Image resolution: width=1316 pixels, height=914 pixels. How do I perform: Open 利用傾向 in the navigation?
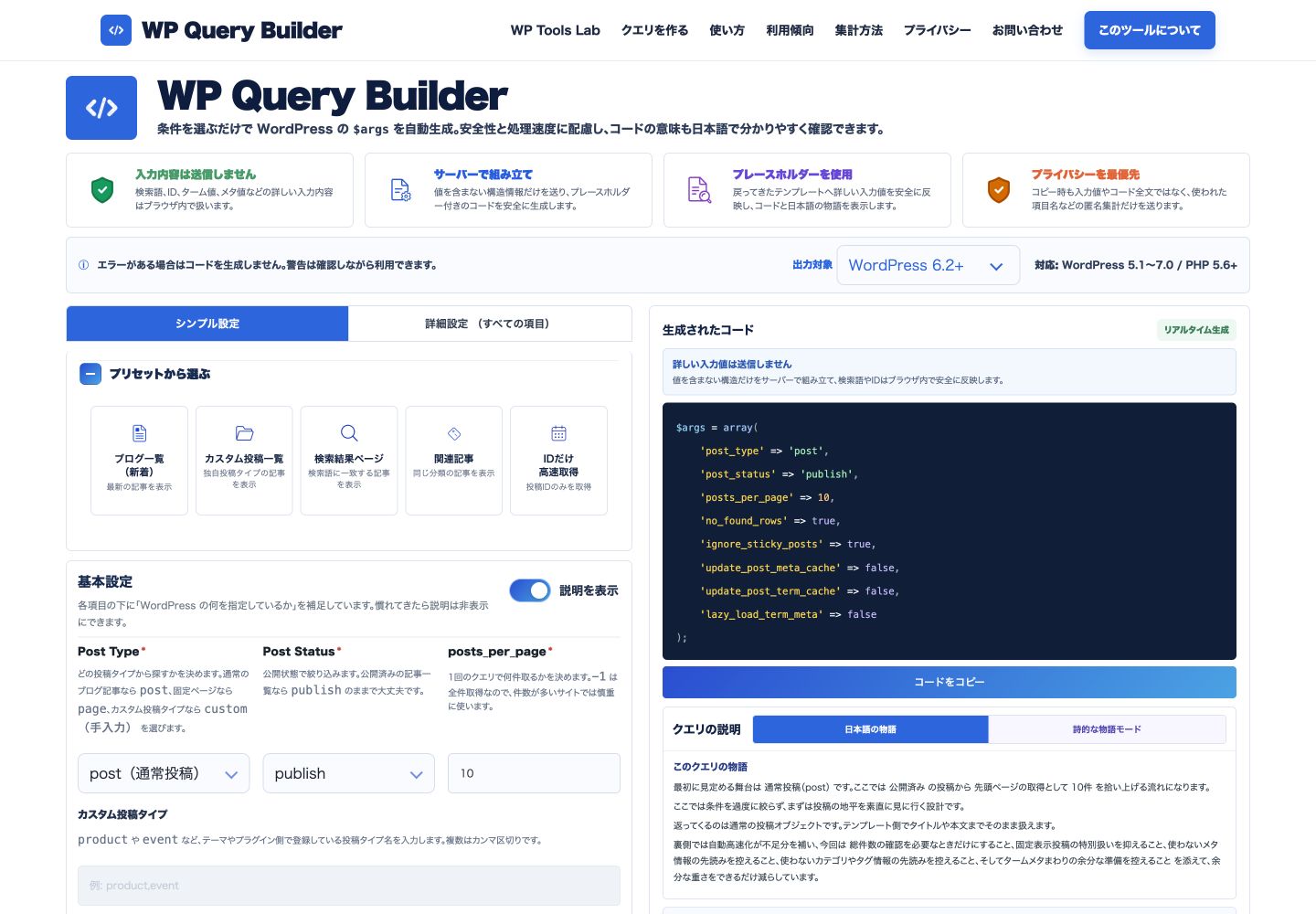[791, 30]
